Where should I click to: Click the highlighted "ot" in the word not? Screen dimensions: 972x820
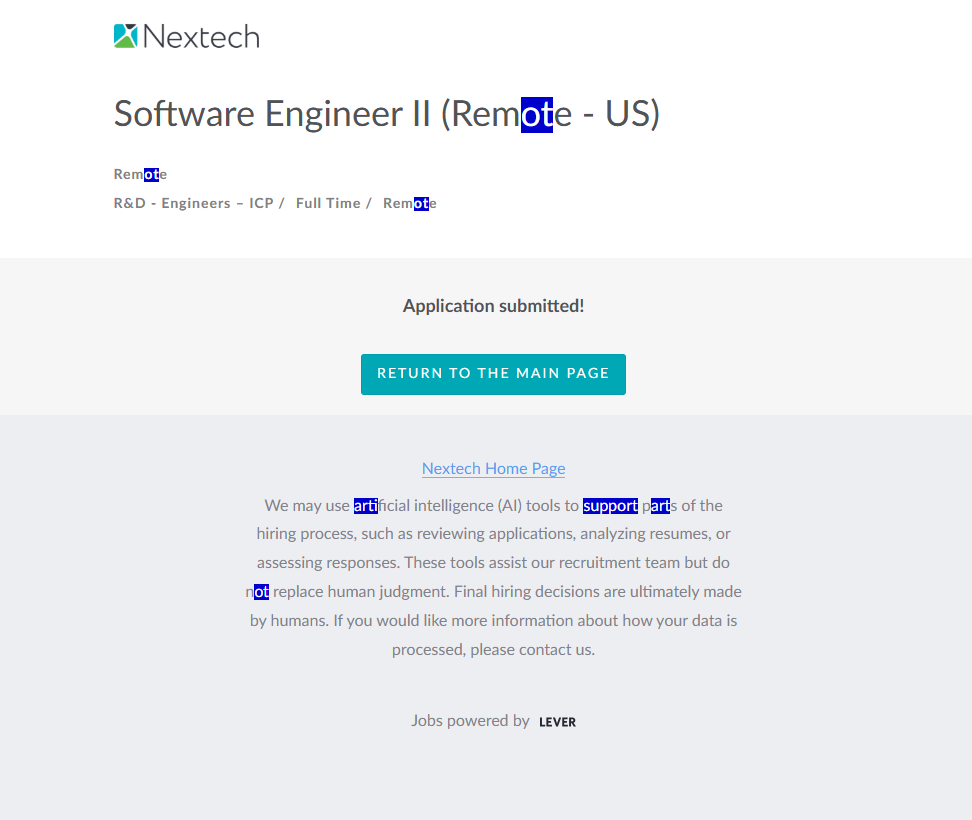(261, 591)
